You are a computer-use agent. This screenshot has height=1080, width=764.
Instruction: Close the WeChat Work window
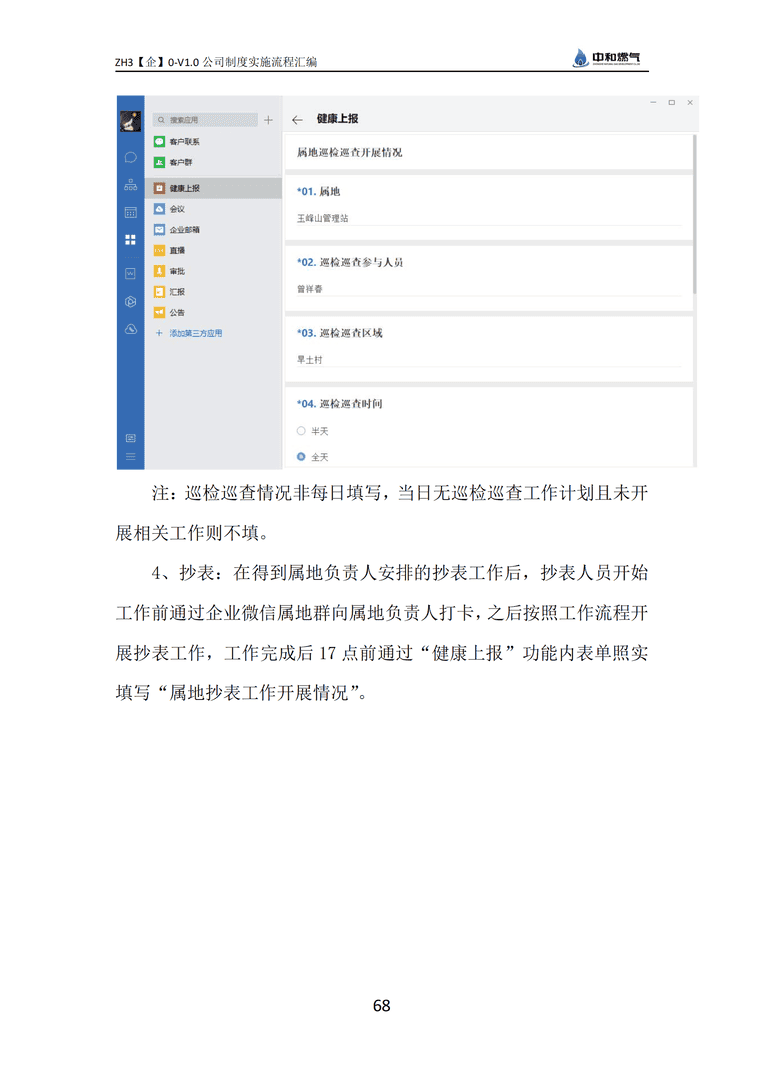(690, 103)
